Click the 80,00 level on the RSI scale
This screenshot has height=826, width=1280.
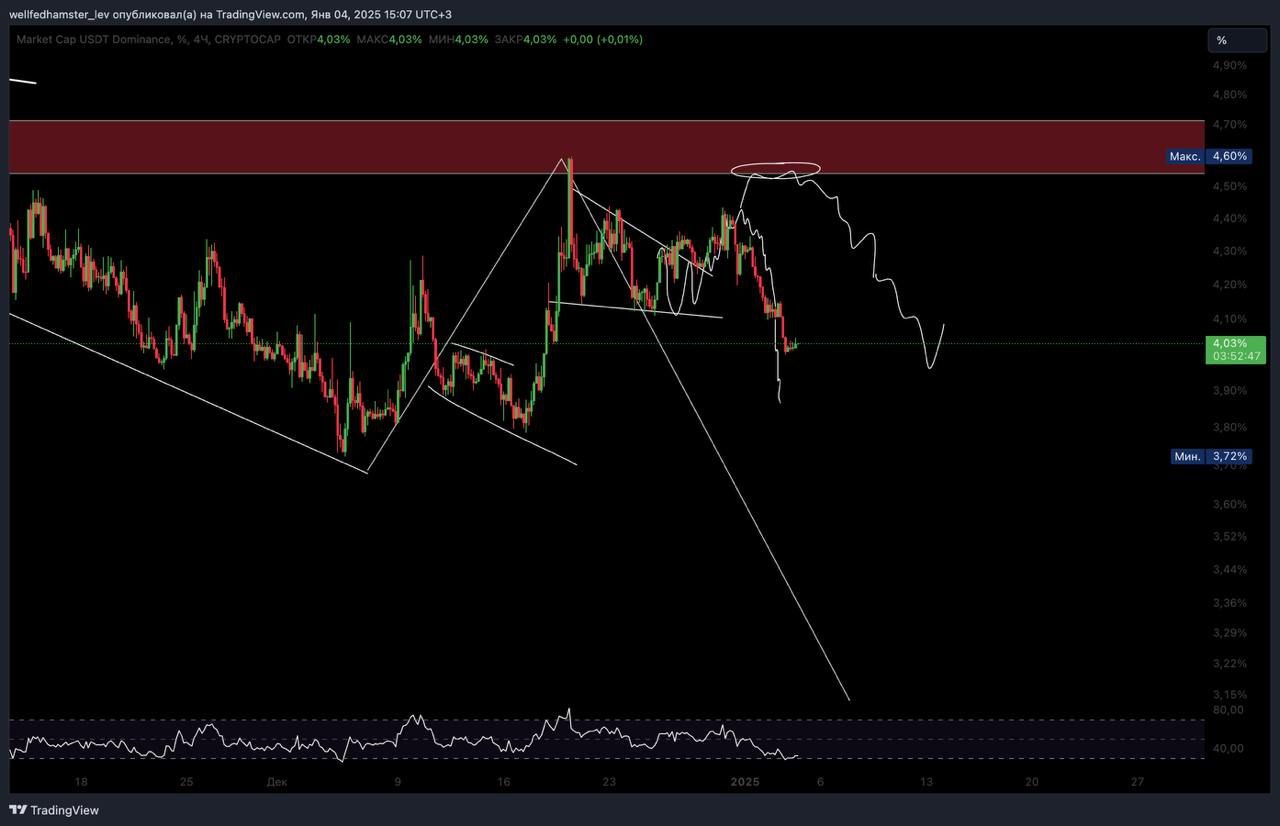(1228, 710)
